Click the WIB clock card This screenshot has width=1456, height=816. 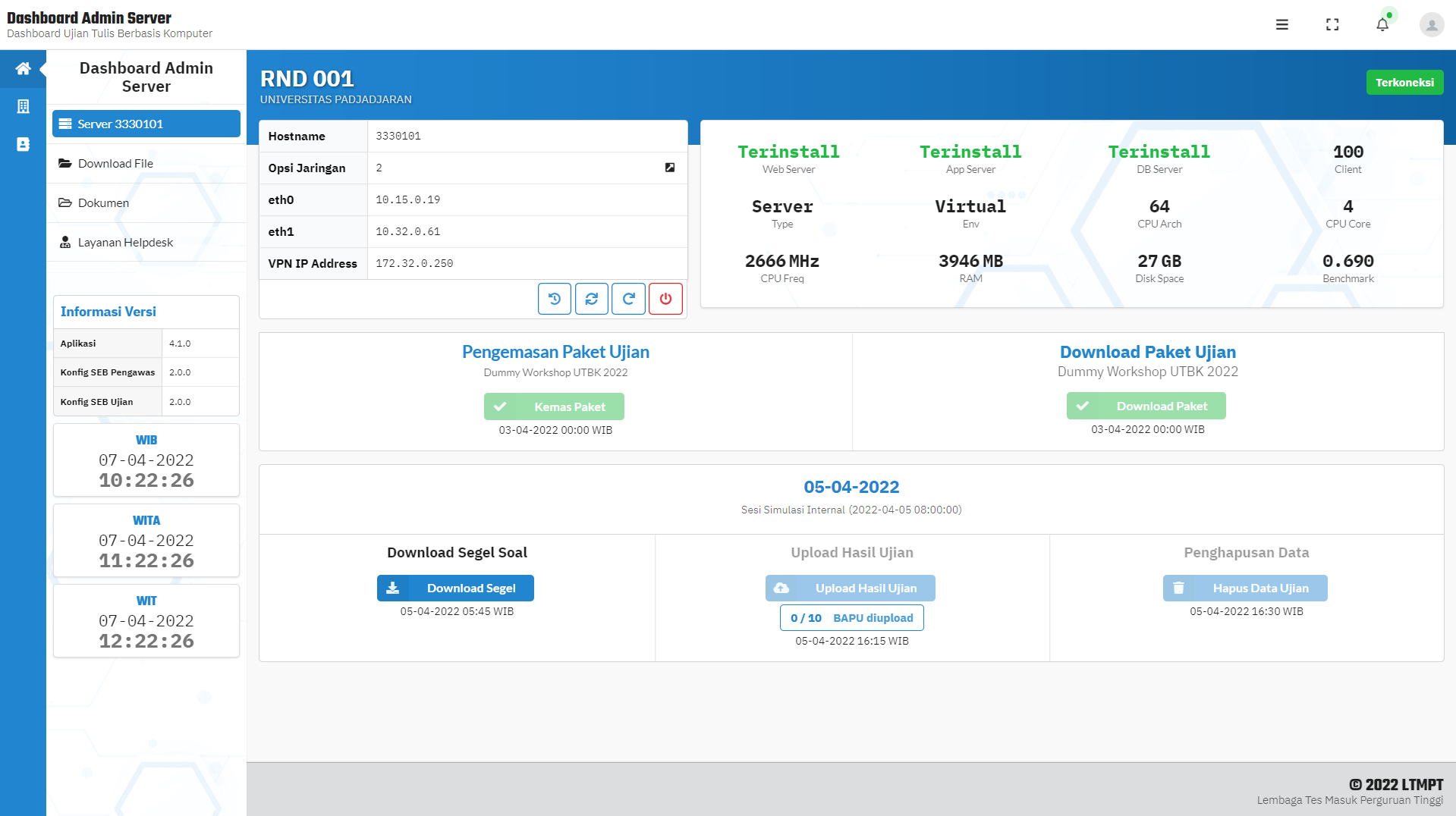[x=146, y=460]
